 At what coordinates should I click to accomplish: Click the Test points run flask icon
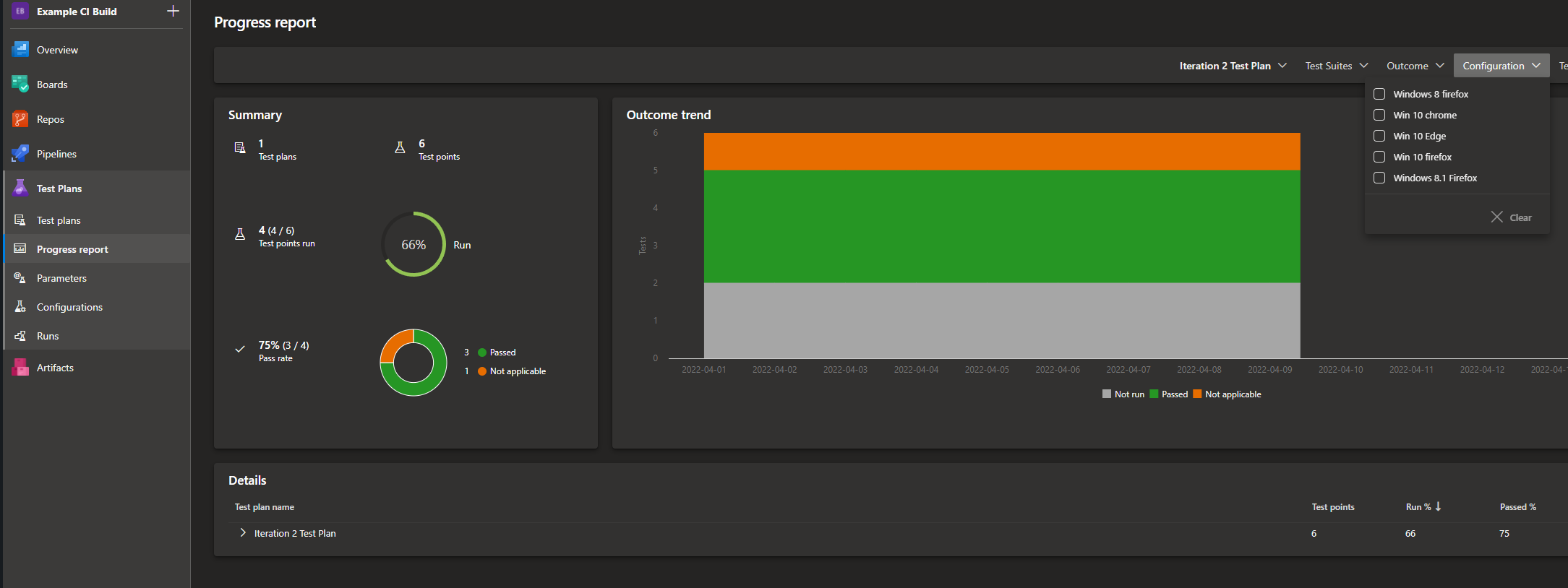240,235
